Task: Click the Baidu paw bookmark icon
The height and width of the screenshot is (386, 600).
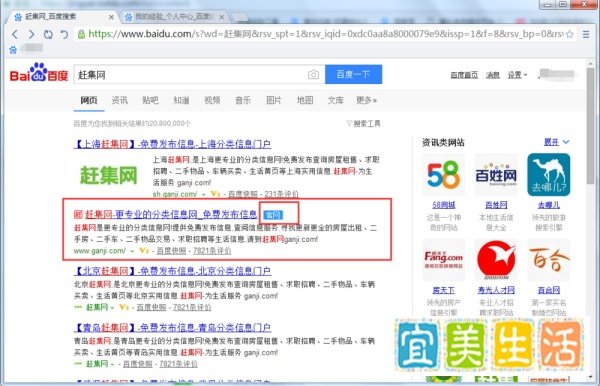Action: point(13,50)
